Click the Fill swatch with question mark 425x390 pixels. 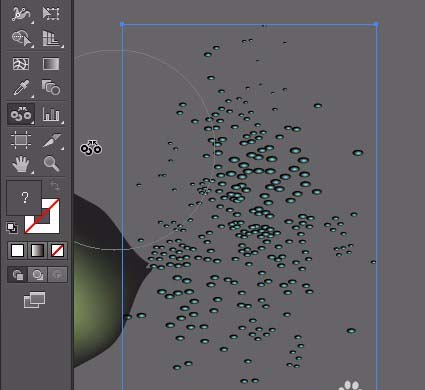(24, 198)
